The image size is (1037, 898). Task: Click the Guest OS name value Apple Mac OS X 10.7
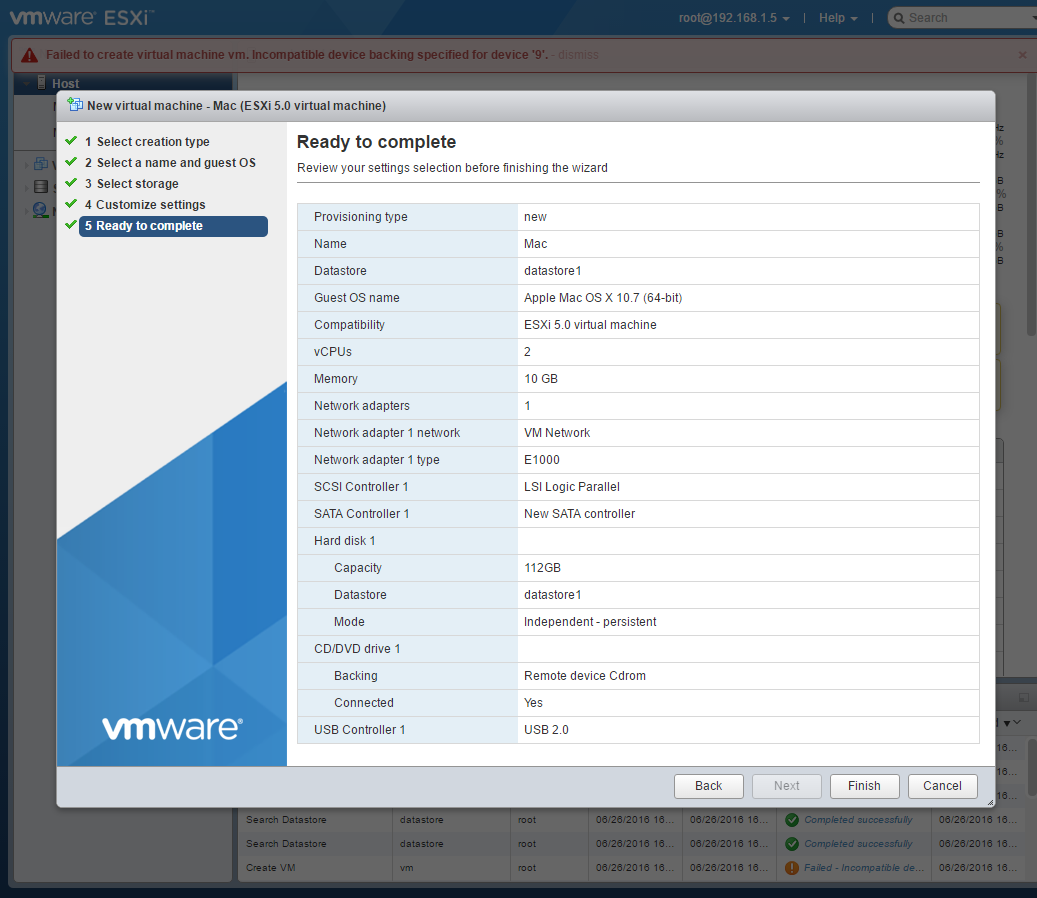(602, 298)
